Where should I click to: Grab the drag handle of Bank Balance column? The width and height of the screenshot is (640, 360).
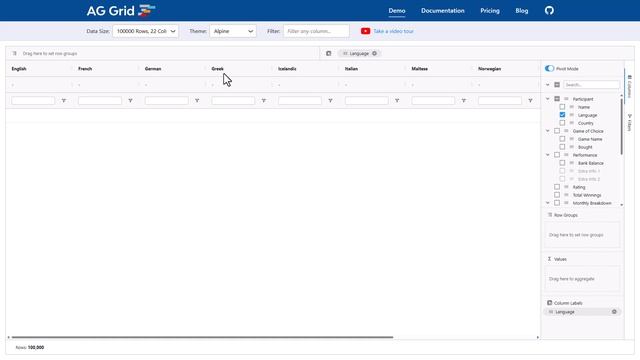pos(571,163)
